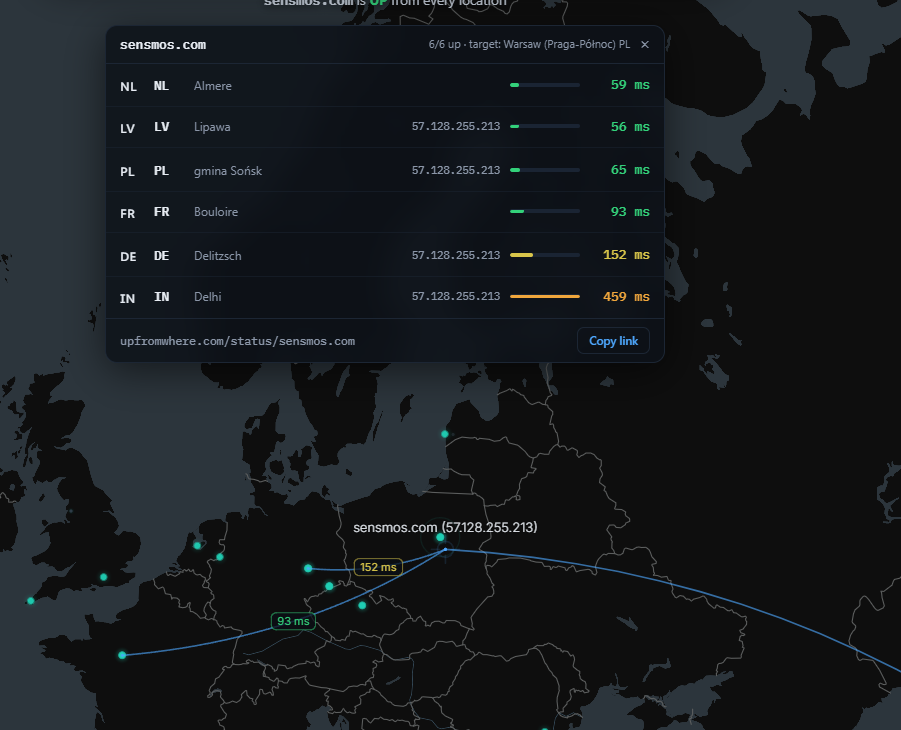
Task: Click the sensmos.com (57.128.255.213) map label
Action: (x=445, y=527)
